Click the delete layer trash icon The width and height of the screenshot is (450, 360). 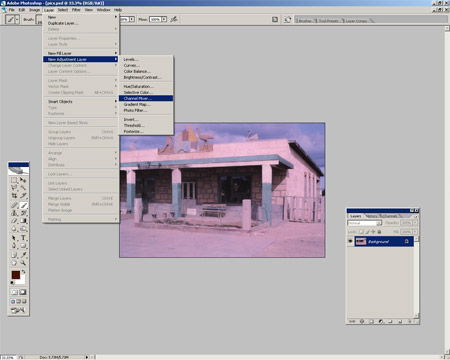click(x=410, y=321)
